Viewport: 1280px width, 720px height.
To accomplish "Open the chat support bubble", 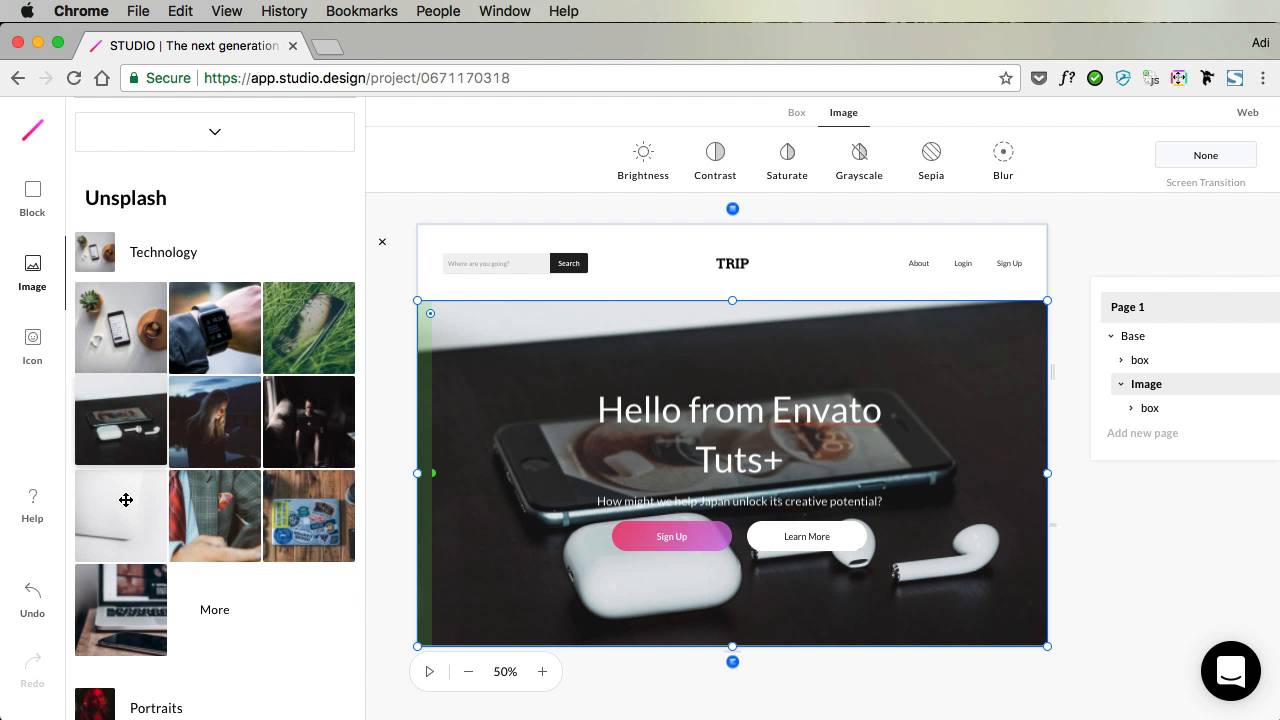I will 1231,671.
